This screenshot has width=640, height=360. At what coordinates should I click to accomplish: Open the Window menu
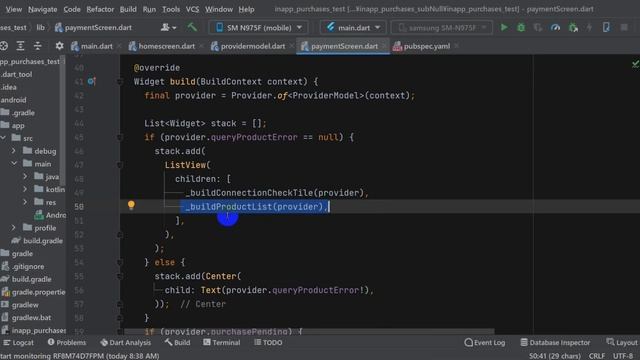coord(219,9)
